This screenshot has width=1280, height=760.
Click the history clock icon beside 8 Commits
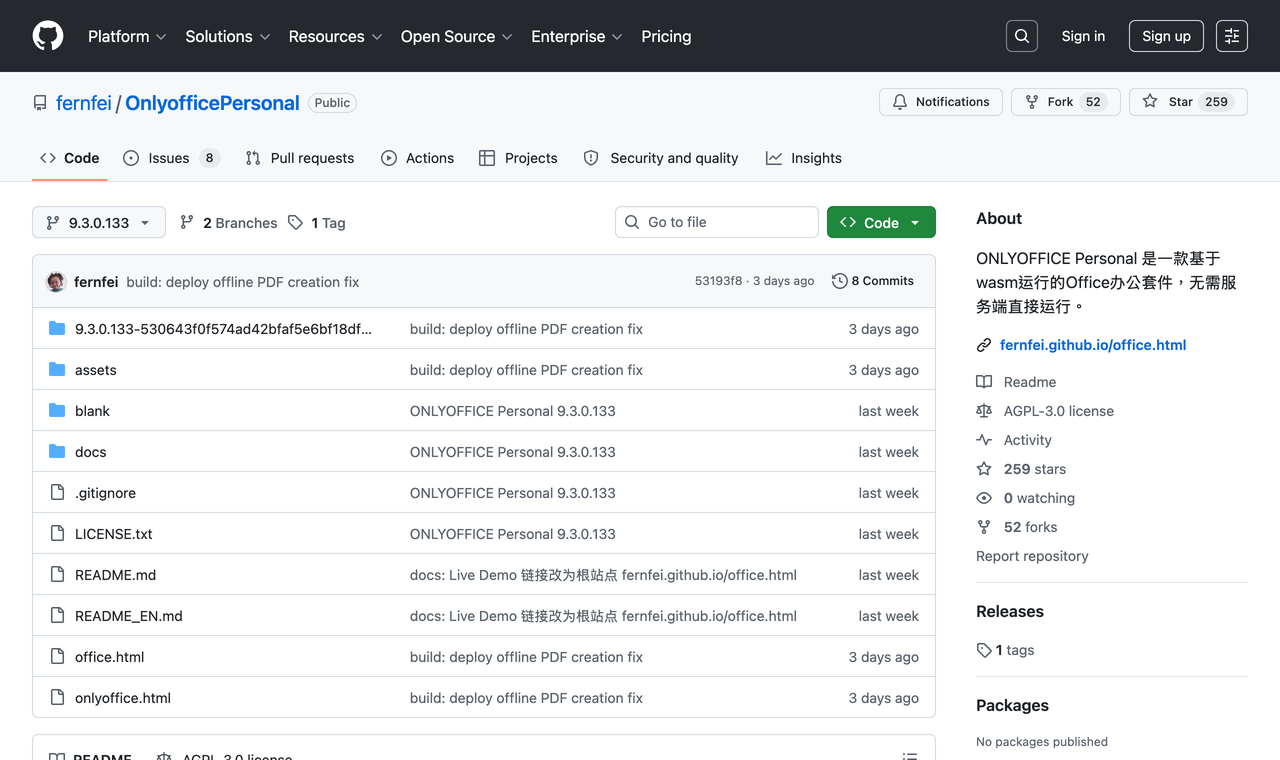coord(840,281)
